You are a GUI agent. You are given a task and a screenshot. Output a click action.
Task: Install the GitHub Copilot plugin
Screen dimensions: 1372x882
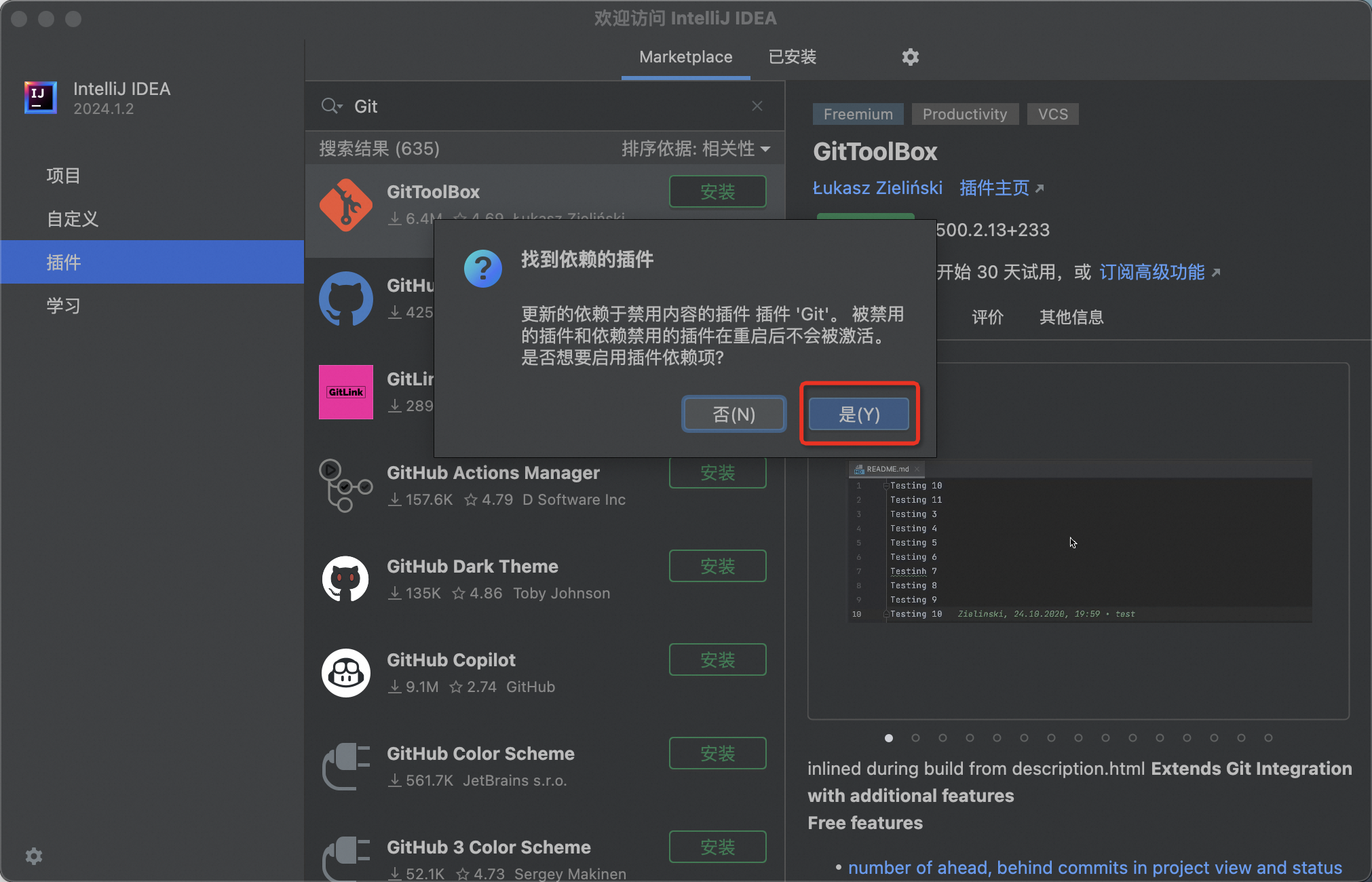[717, 659]
